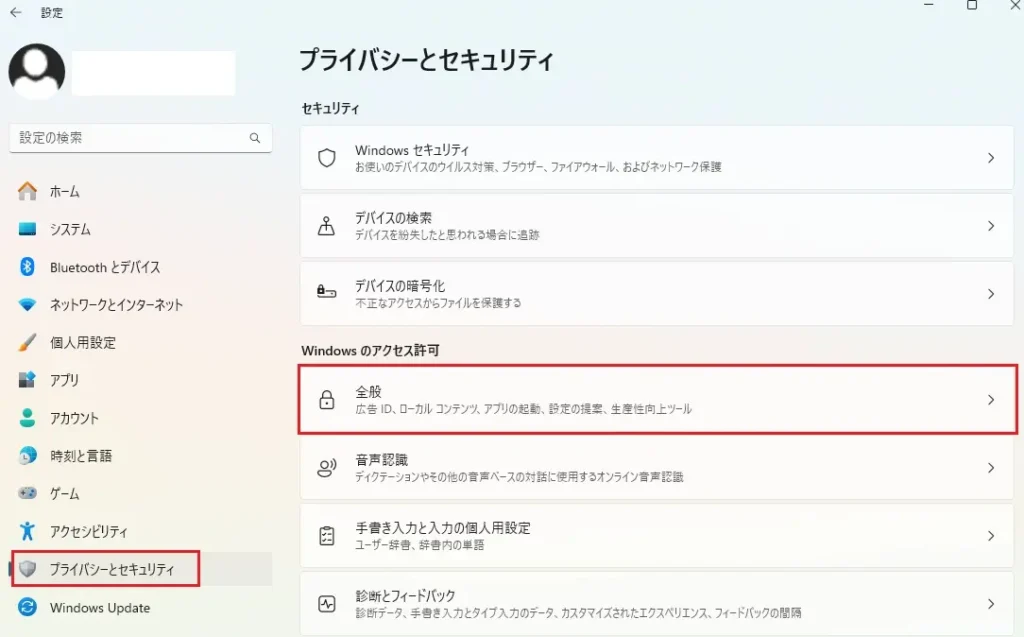Click the システム monitor icon
Image resolution: width=1024 pixels, height=637 pixels.
27,229
